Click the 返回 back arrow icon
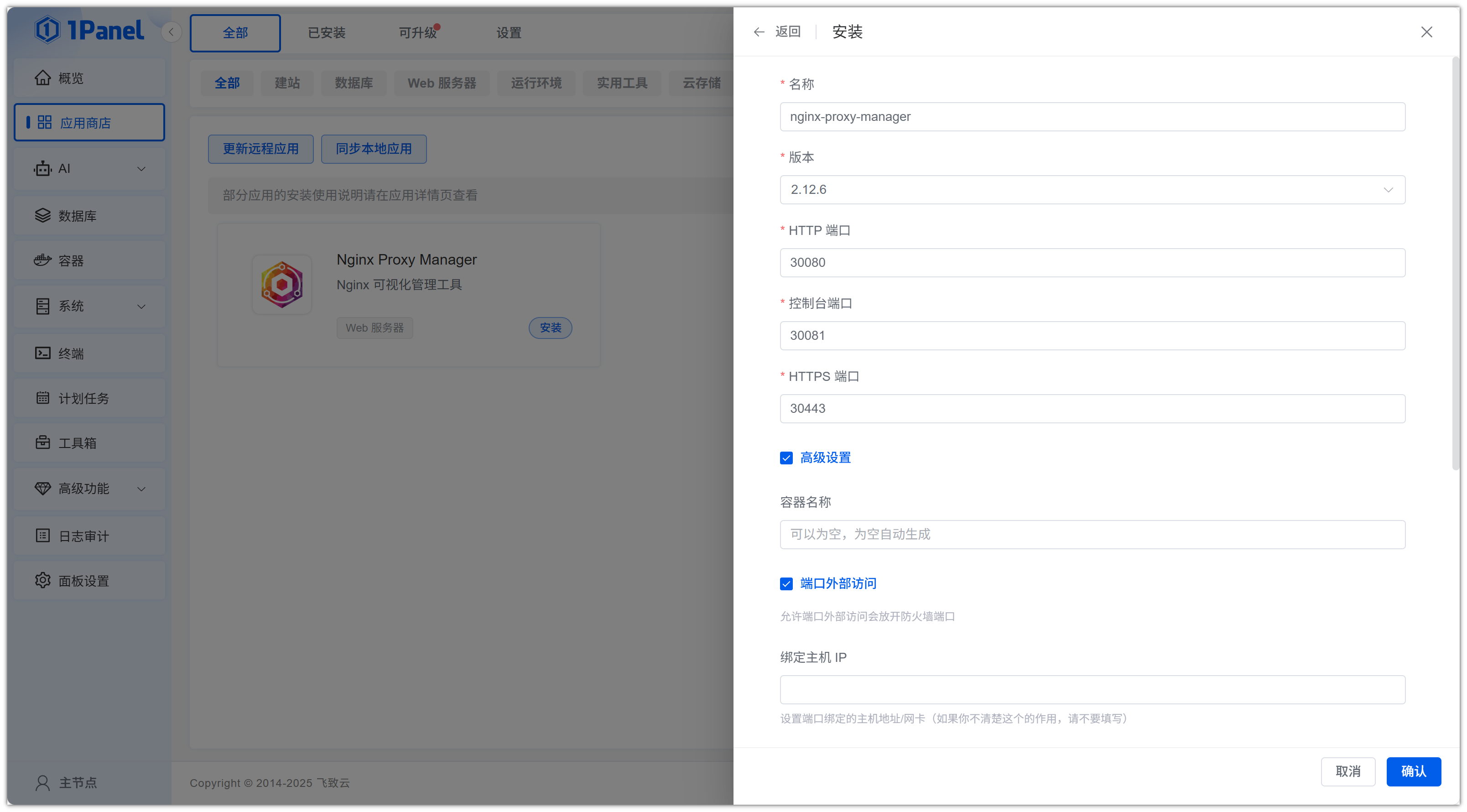1467x812 pixels. [759, 32]
